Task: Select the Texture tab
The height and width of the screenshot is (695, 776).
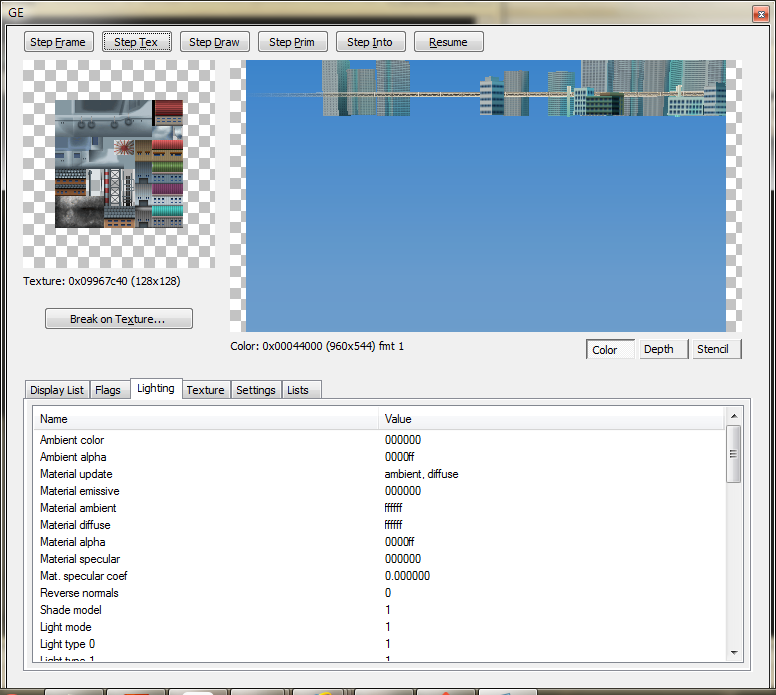Action: coord(205,390)
